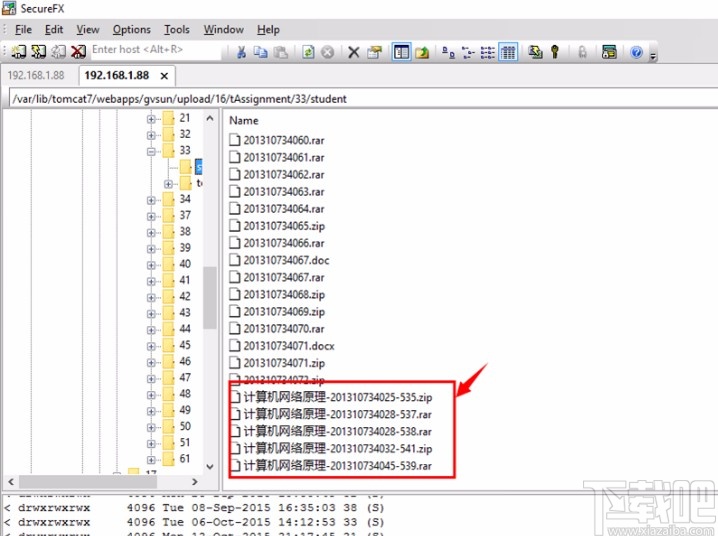Click the remote path address field
Screen dimensions: 718x536
364,98
